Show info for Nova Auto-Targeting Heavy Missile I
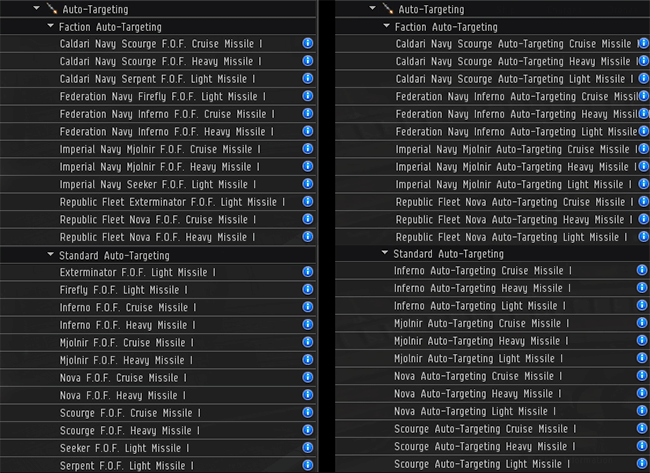The width and height of the screenshot is (650, 473). pyautogui.click(x=642, y=393)
